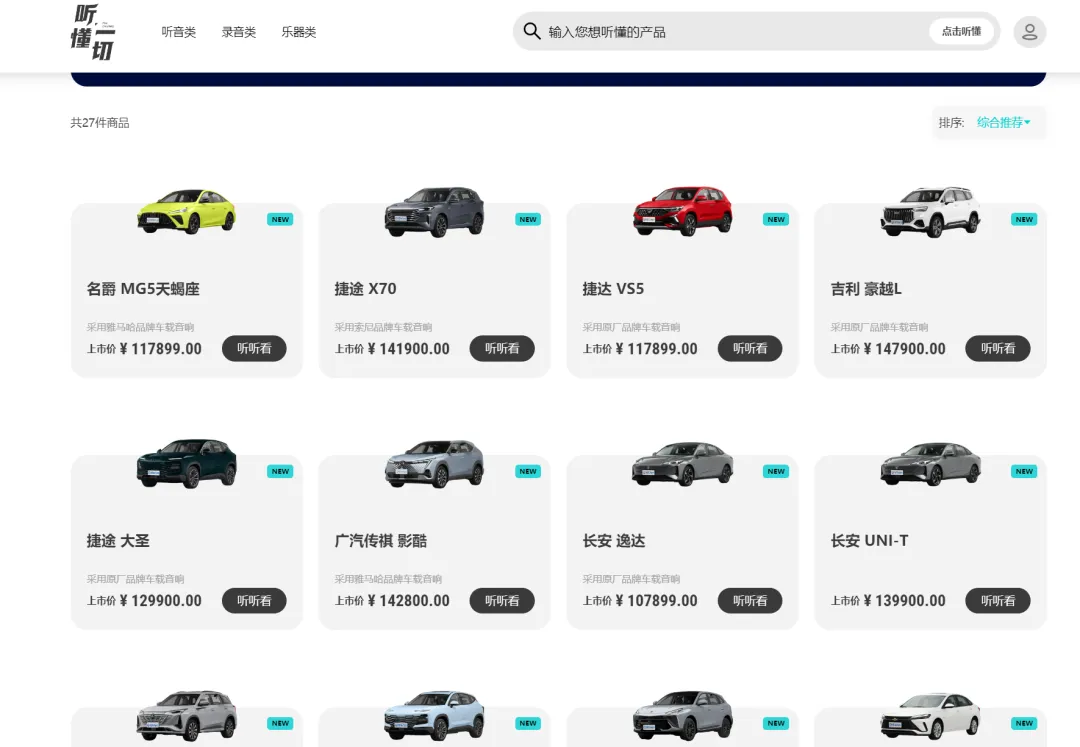Click 听听看 for 名爵 MG5天蝎座
Screen dimensions: 1080x747
[x=254, y=348]
